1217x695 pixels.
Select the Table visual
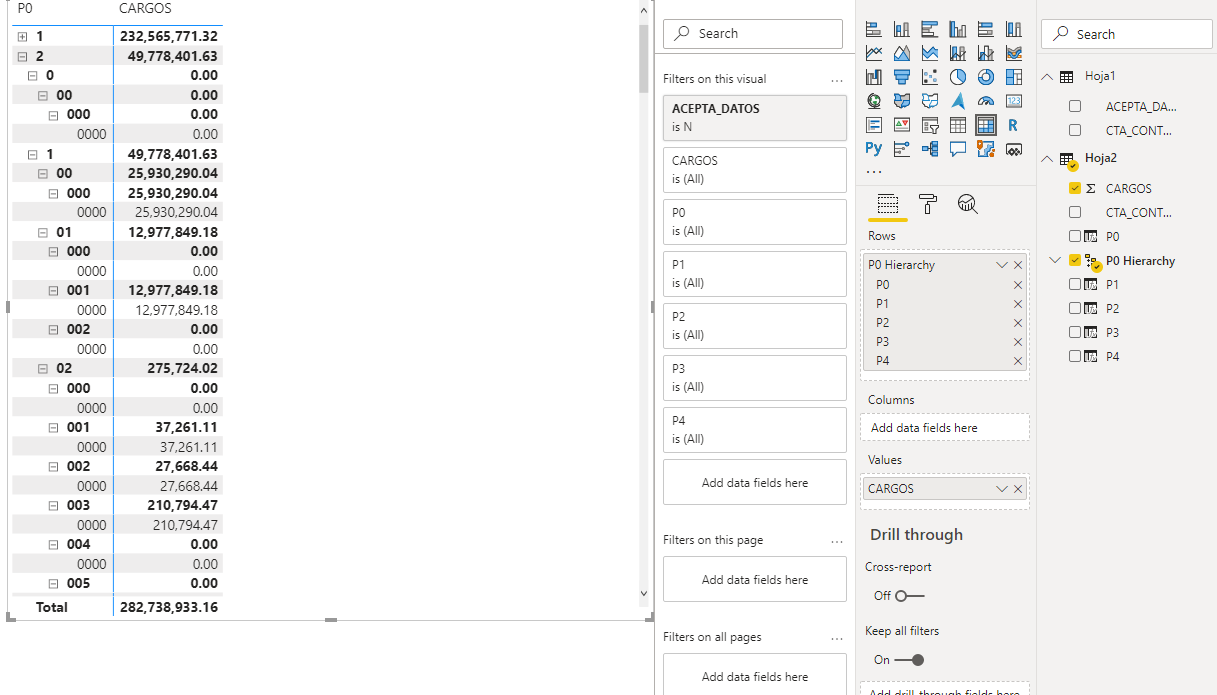(x=958, y=125)
